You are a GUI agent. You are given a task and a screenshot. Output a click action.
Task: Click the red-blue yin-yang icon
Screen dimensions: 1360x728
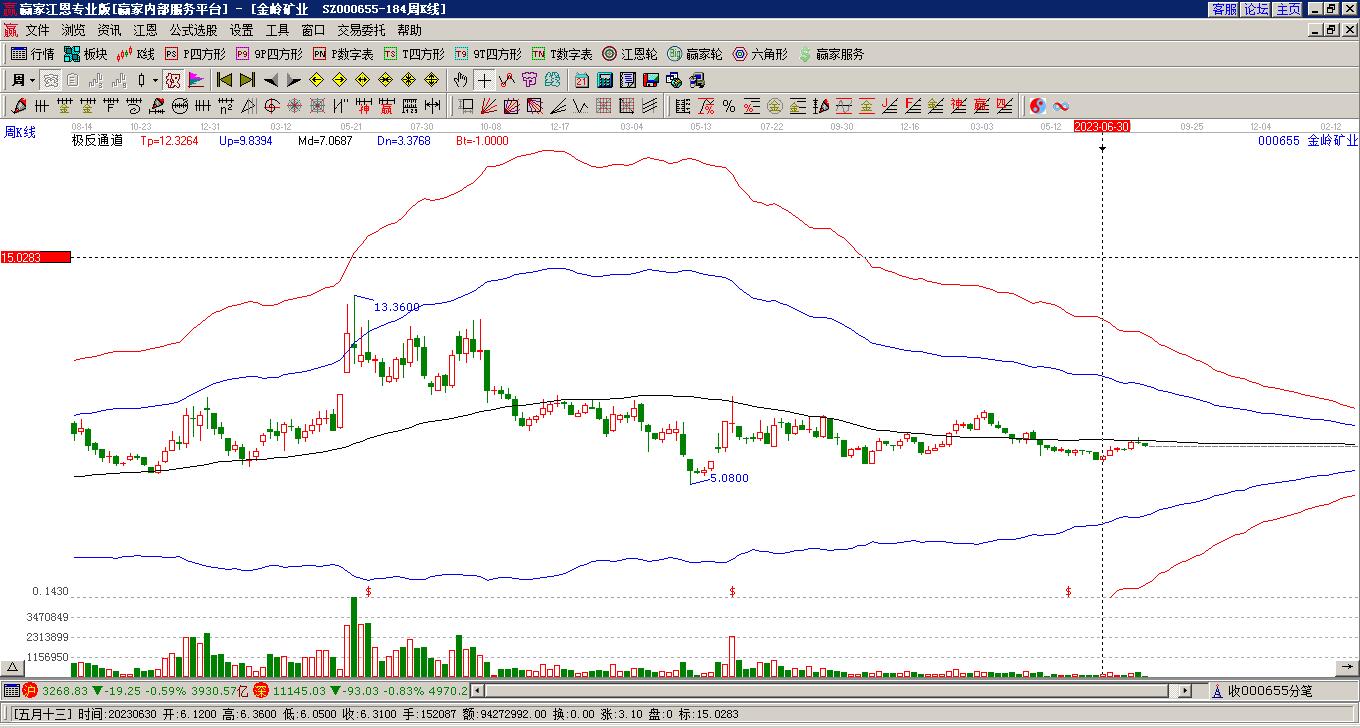point(1038,106)
